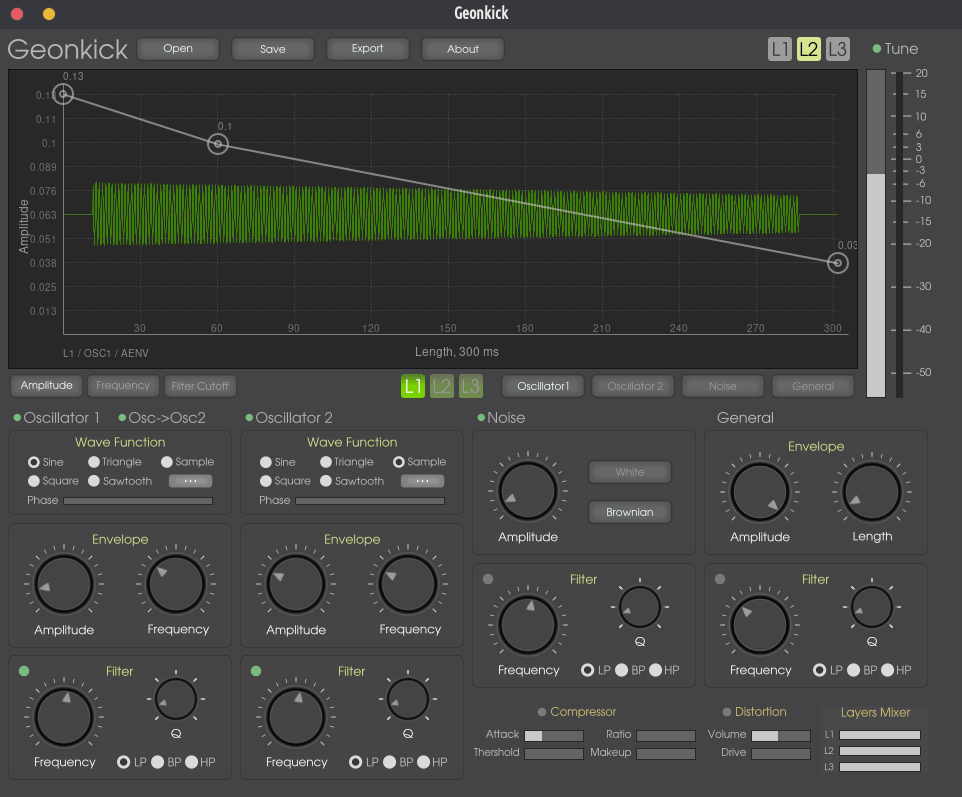Switch to the Frequency envelope tab
Image resolution: width=962 pixels, height=797 pixels.
123,386
